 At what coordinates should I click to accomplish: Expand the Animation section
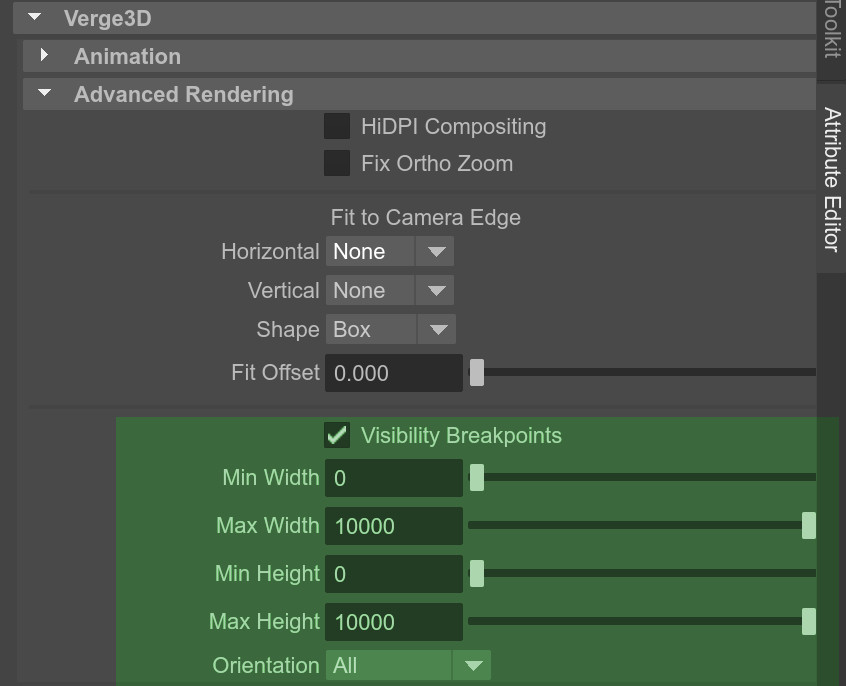(x=44, y=56)
